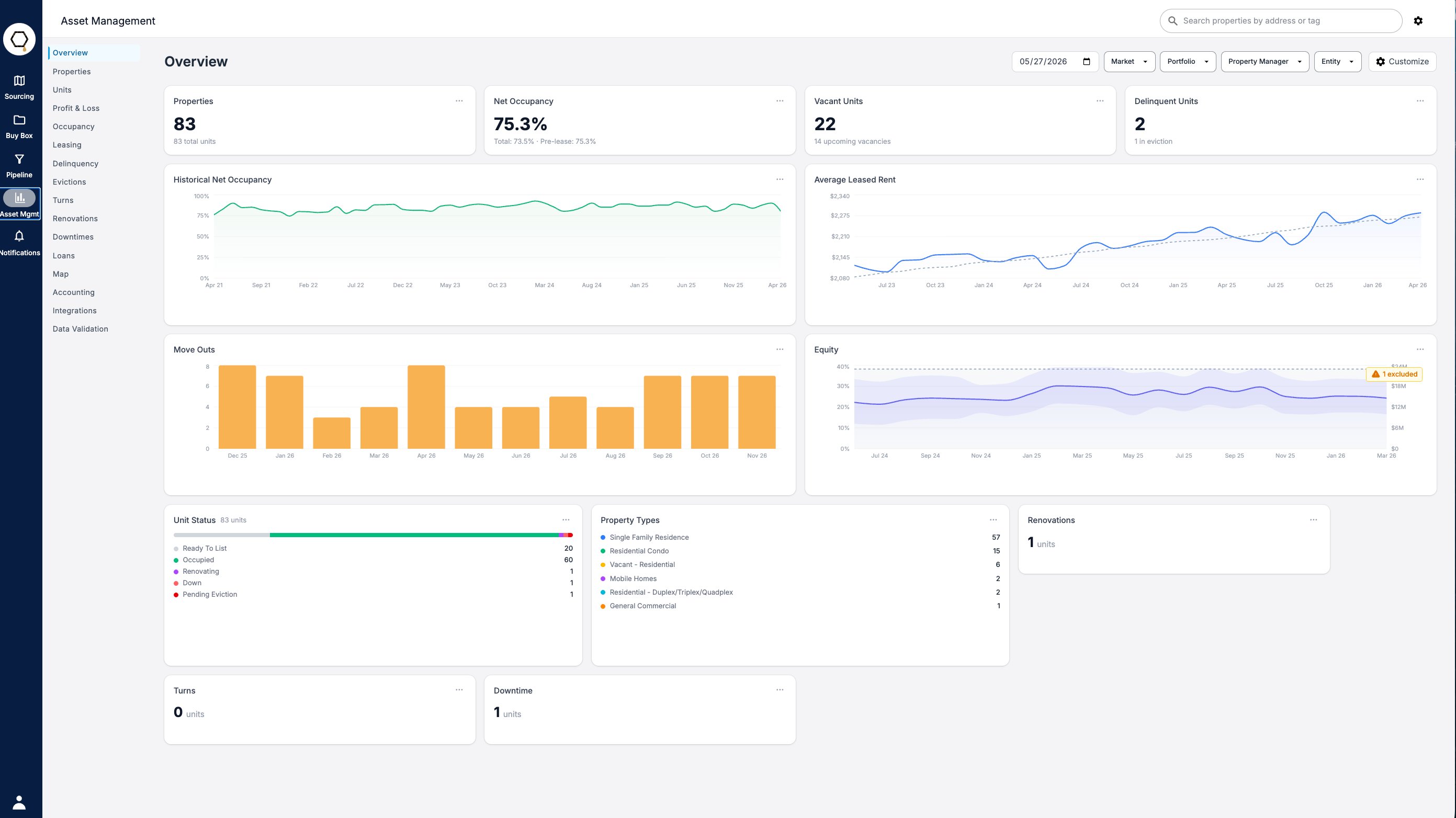Click the Customize button

coord(1402,62)
